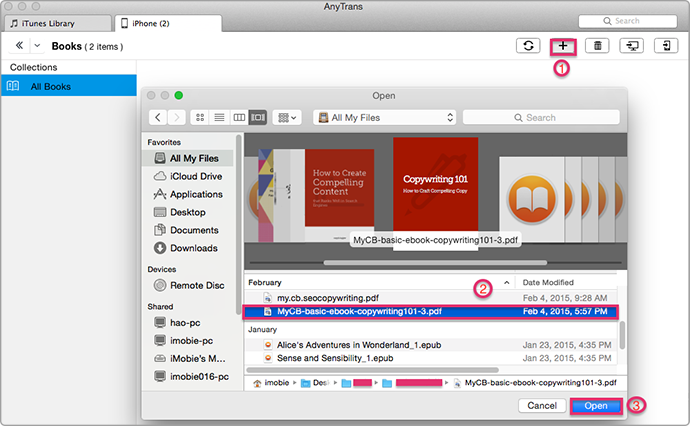Switch to the iTunes Library tab
This screenshot has height=426, width=690.
(x=57, y=23)
